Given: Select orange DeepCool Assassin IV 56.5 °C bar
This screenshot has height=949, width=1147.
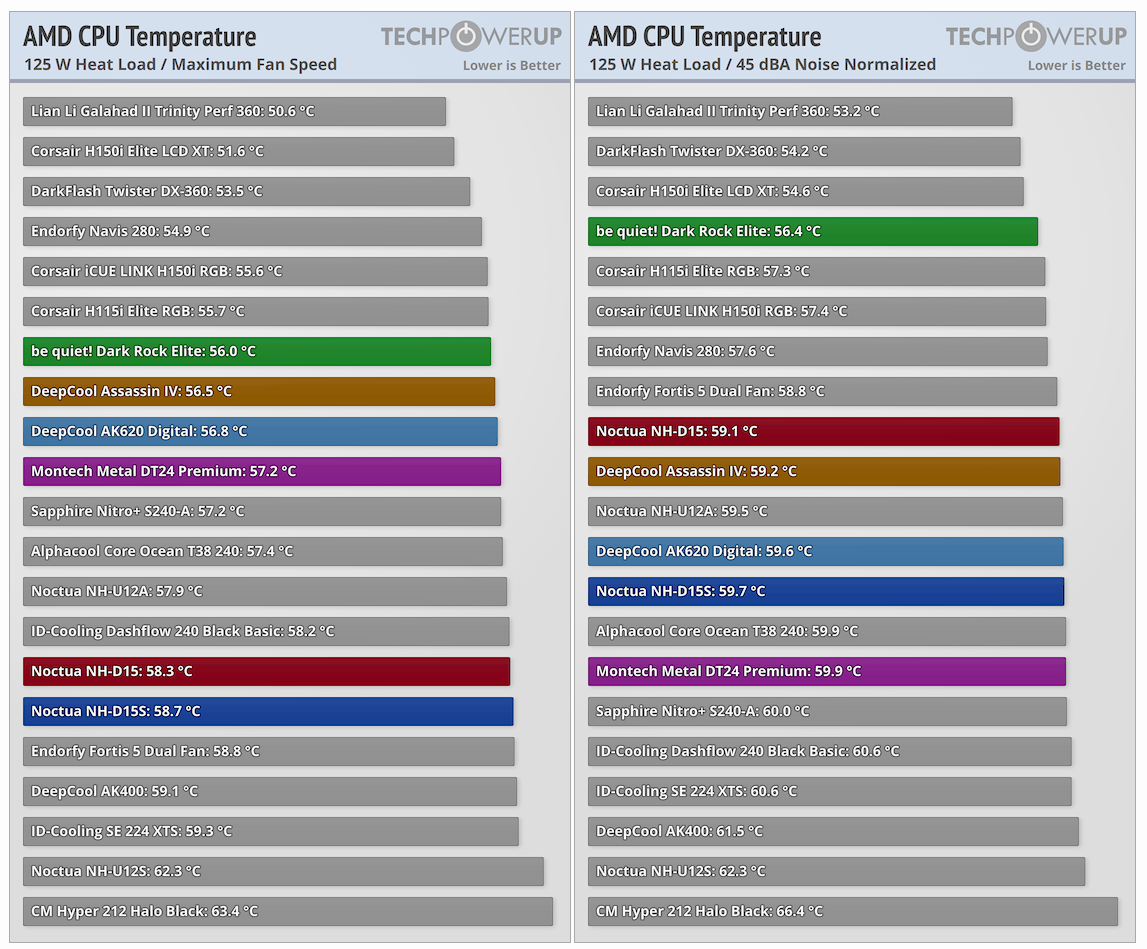Looking at the screenshot, I should [259, 391].
